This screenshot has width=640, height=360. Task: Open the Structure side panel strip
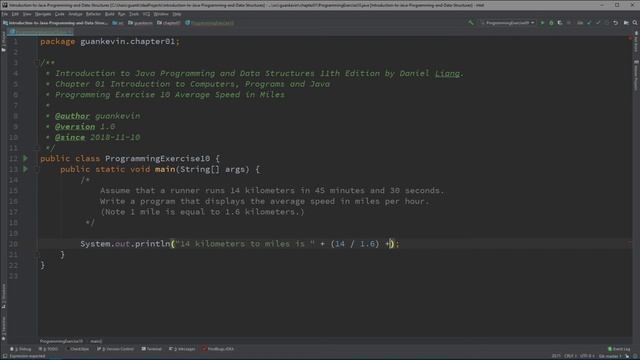pos(4,296)
